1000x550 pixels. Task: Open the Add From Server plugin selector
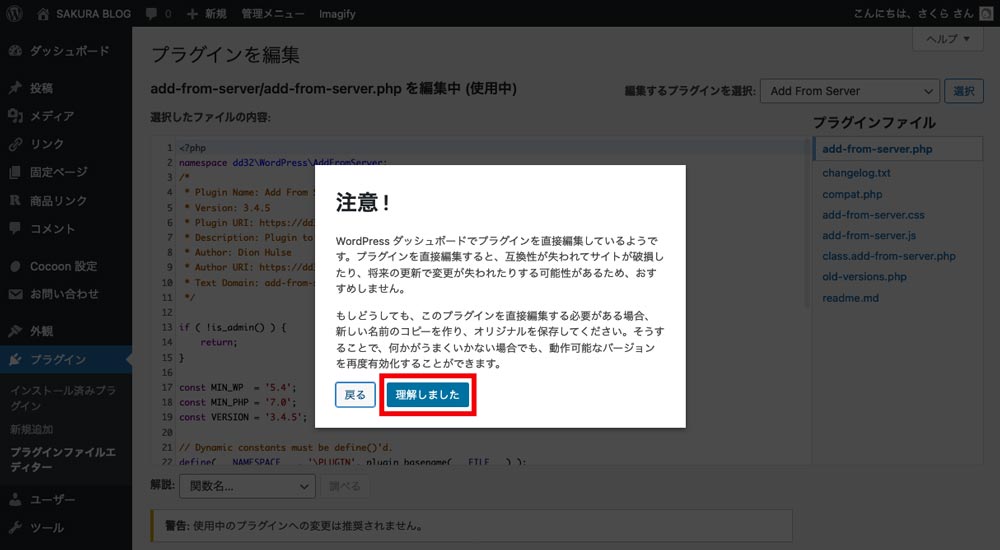click(850, 91)
